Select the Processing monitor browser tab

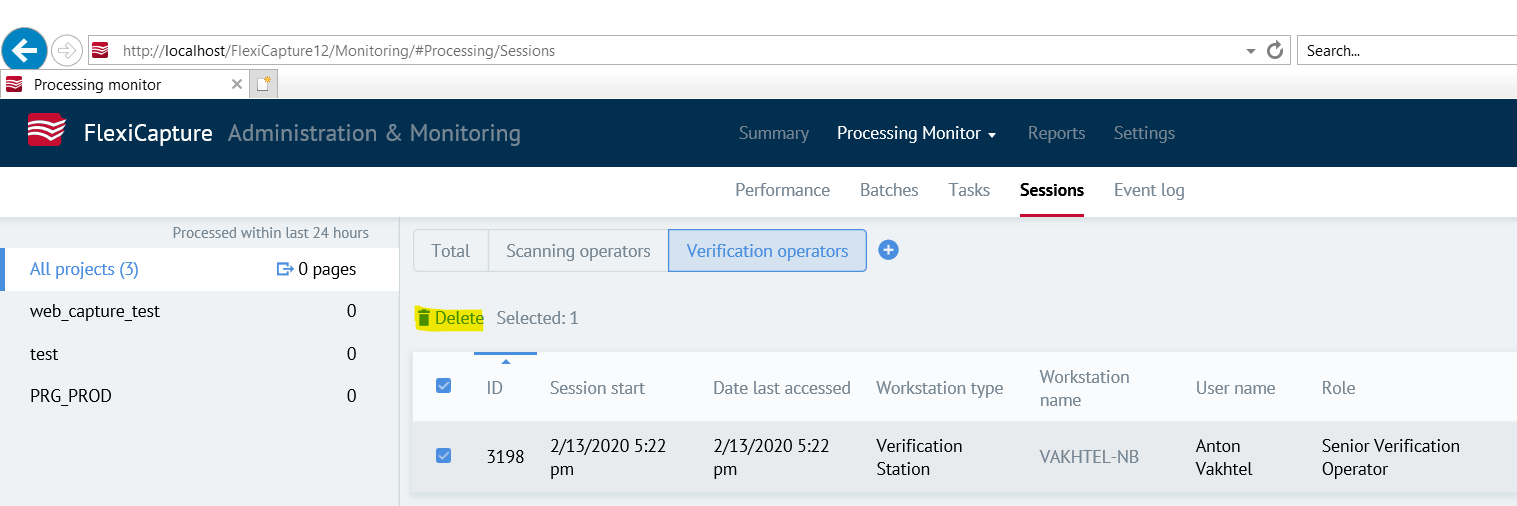[123, 85]
